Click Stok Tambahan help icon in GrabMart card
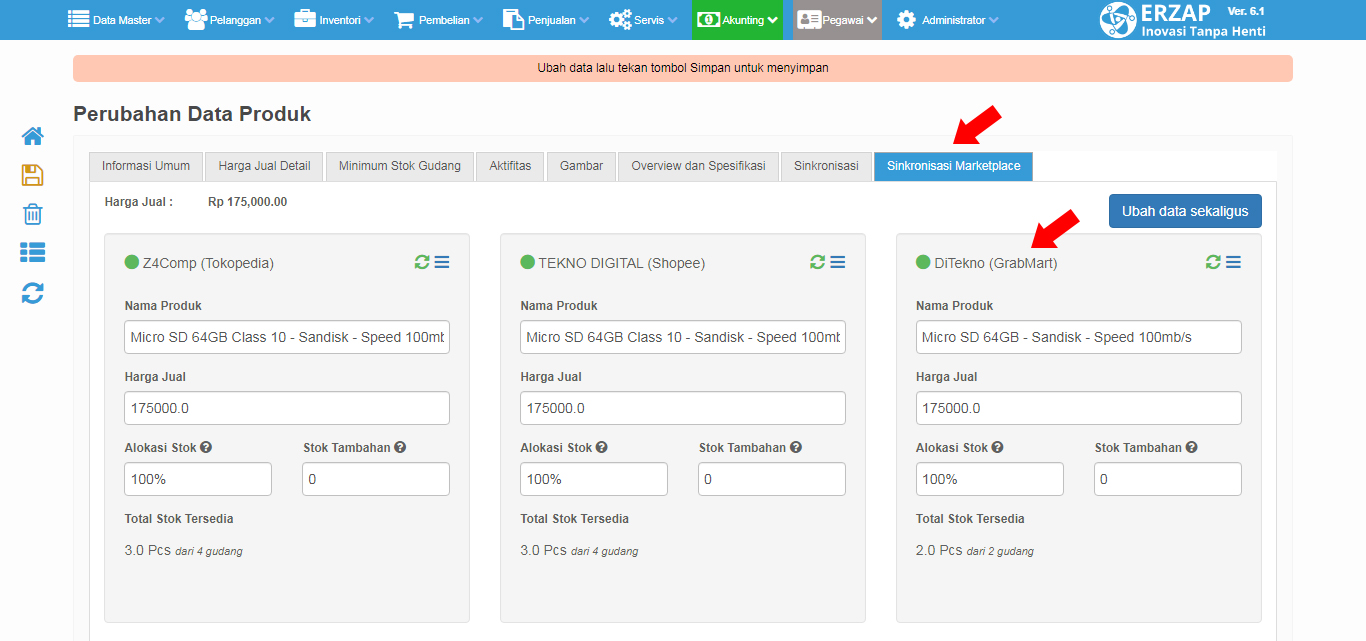Screen dimensions: 1366x641 point(1192,448)
